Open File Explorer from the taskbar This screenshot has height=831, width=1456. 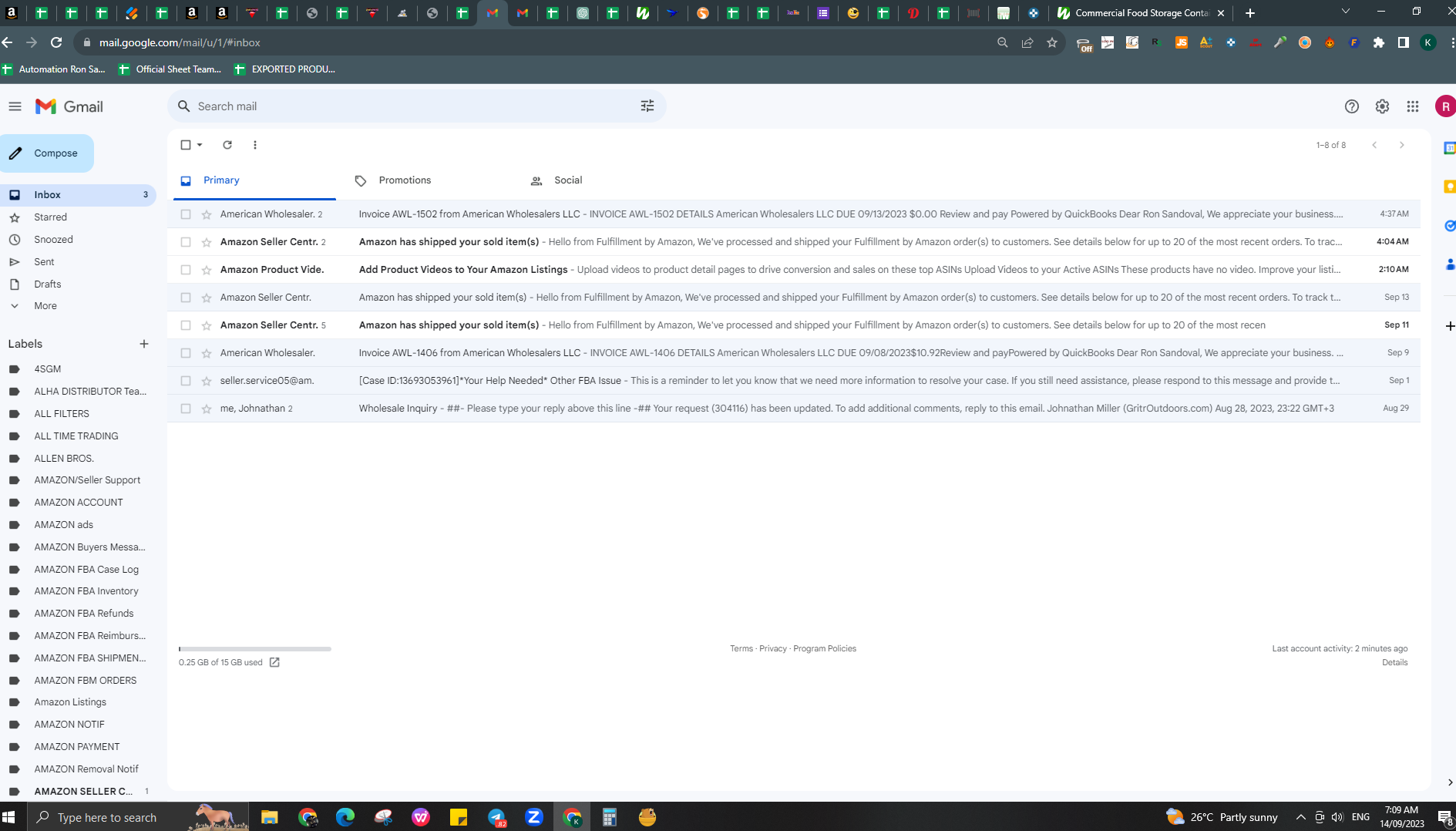coord(269,817)
